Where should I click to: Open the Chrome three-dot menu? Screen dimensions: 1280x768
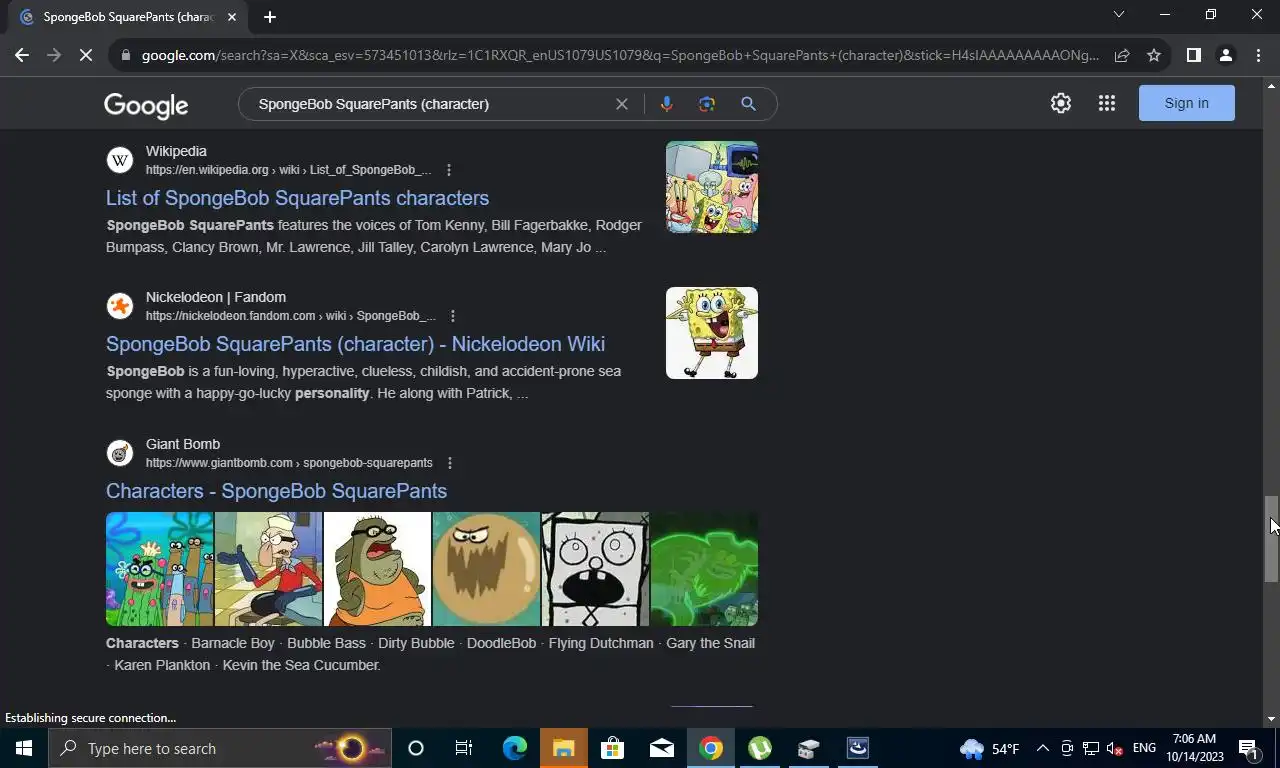1258,55
